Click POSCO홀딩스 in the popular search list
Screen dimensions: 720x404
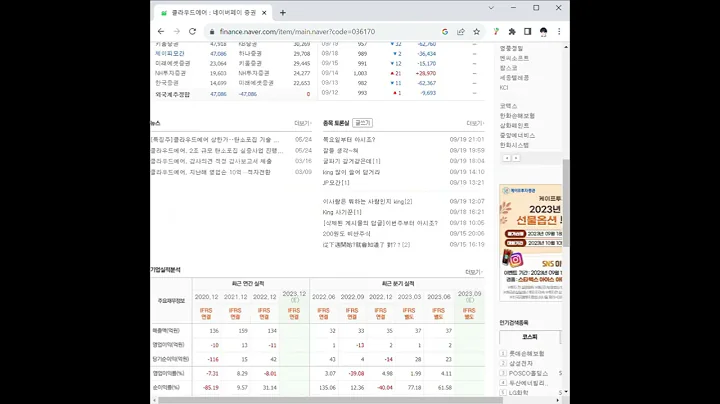click(528, 373)
